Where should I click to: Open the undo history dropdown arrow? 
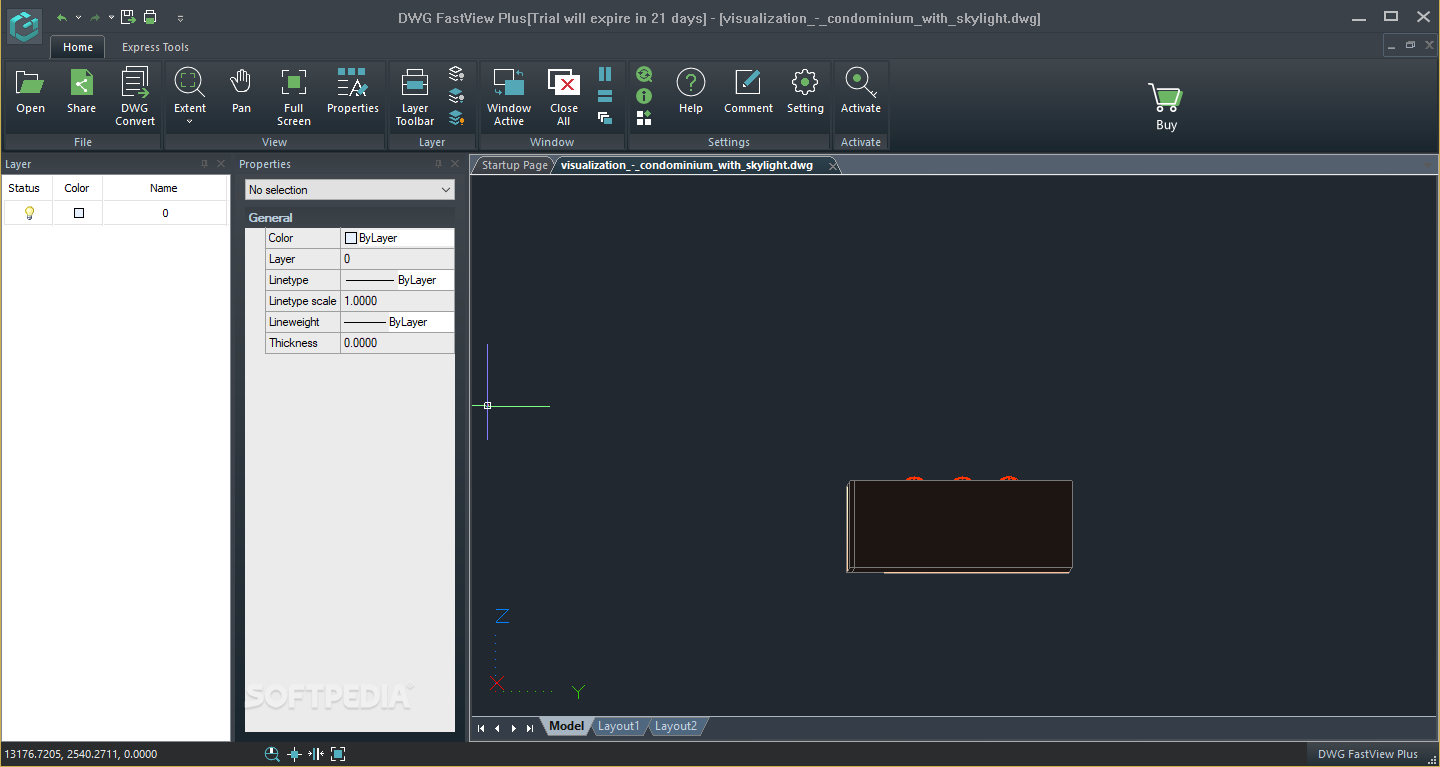click(77, 18)
